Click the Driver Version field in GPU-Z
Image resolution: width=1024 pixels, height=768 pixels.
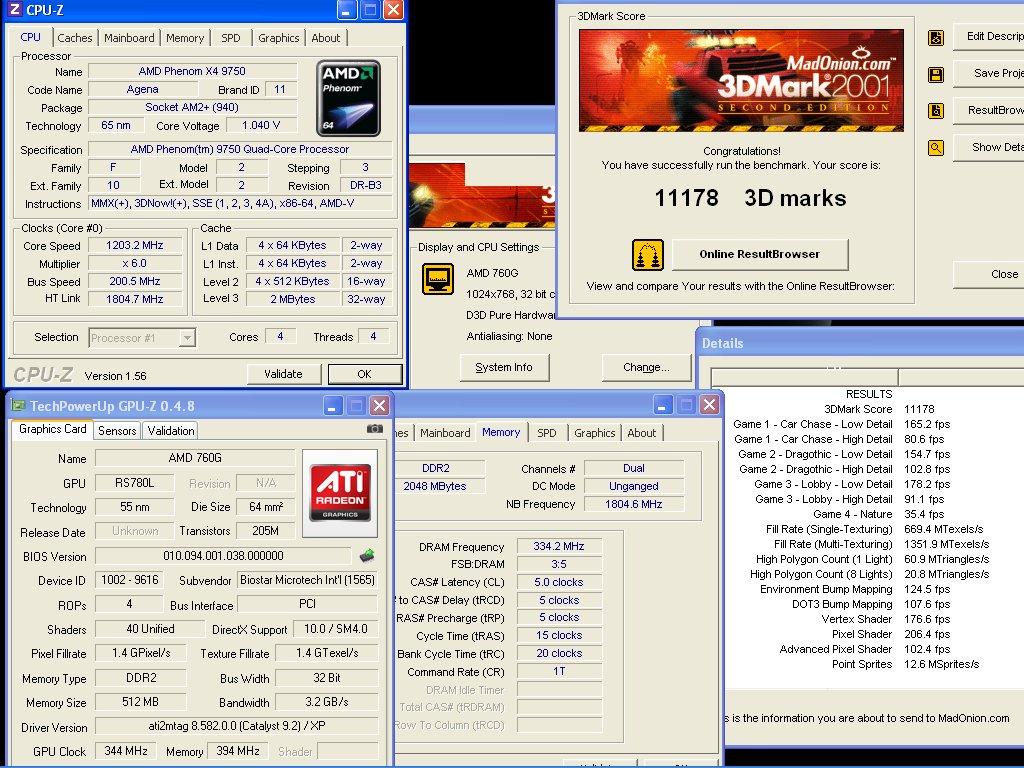[x=236, y=726]
